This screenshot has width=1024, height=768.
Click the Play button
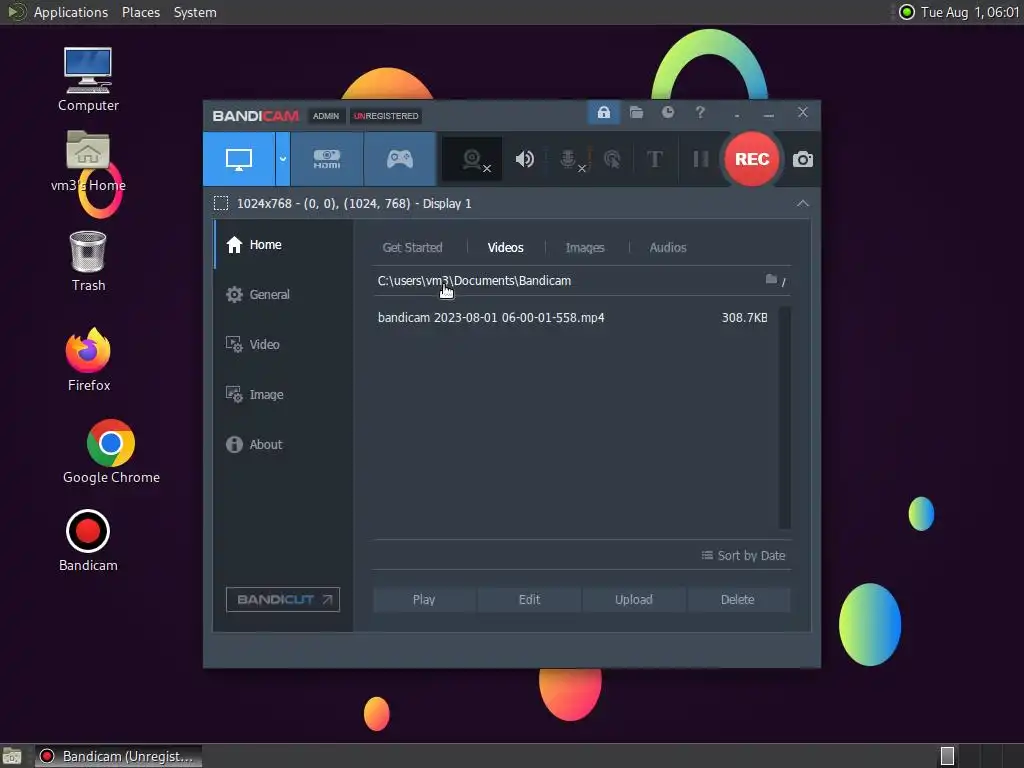(x=424, y=600)
